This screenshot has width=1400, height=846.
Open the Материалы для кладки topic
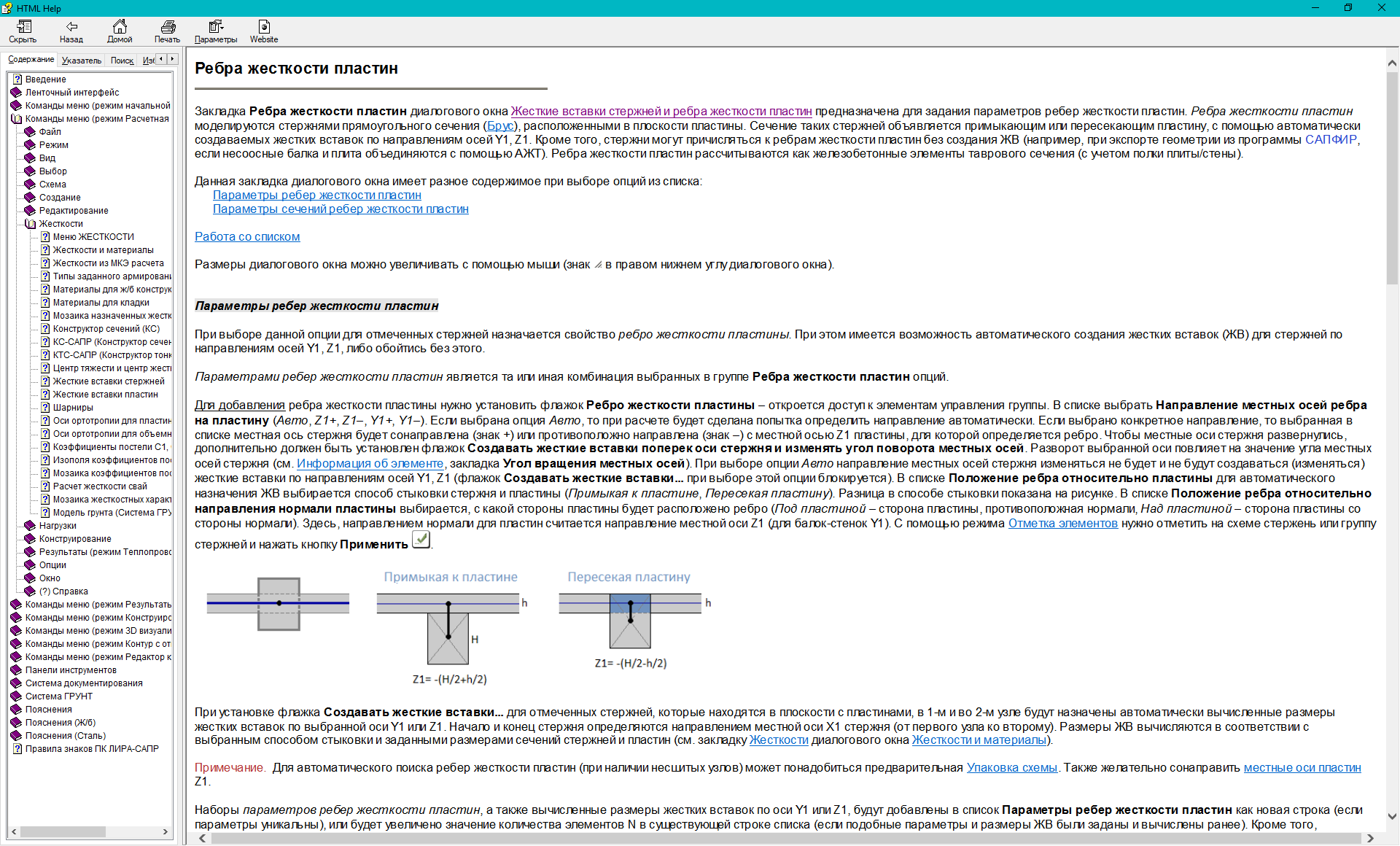click(x=101, y=303)
